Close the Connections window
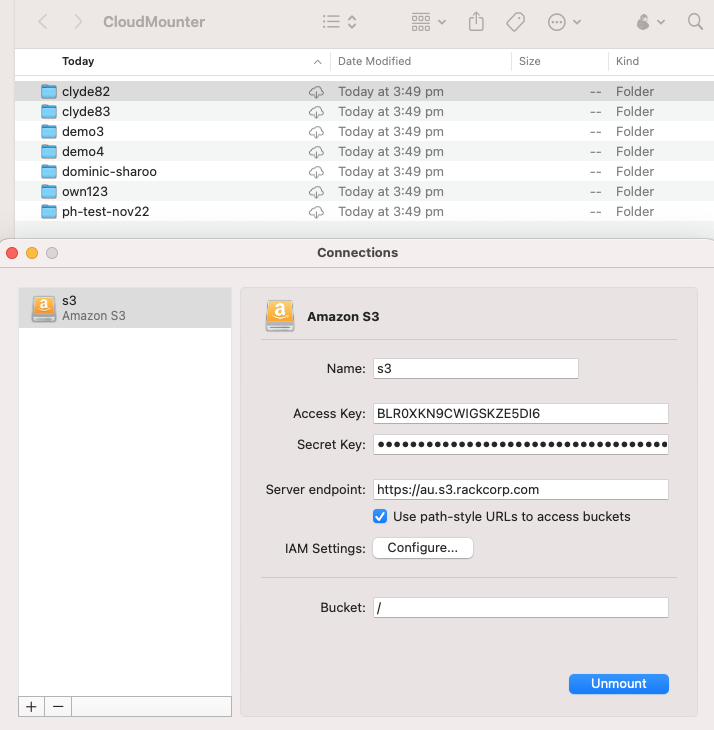This screenshot has height=730, width=714. [12, 253]
